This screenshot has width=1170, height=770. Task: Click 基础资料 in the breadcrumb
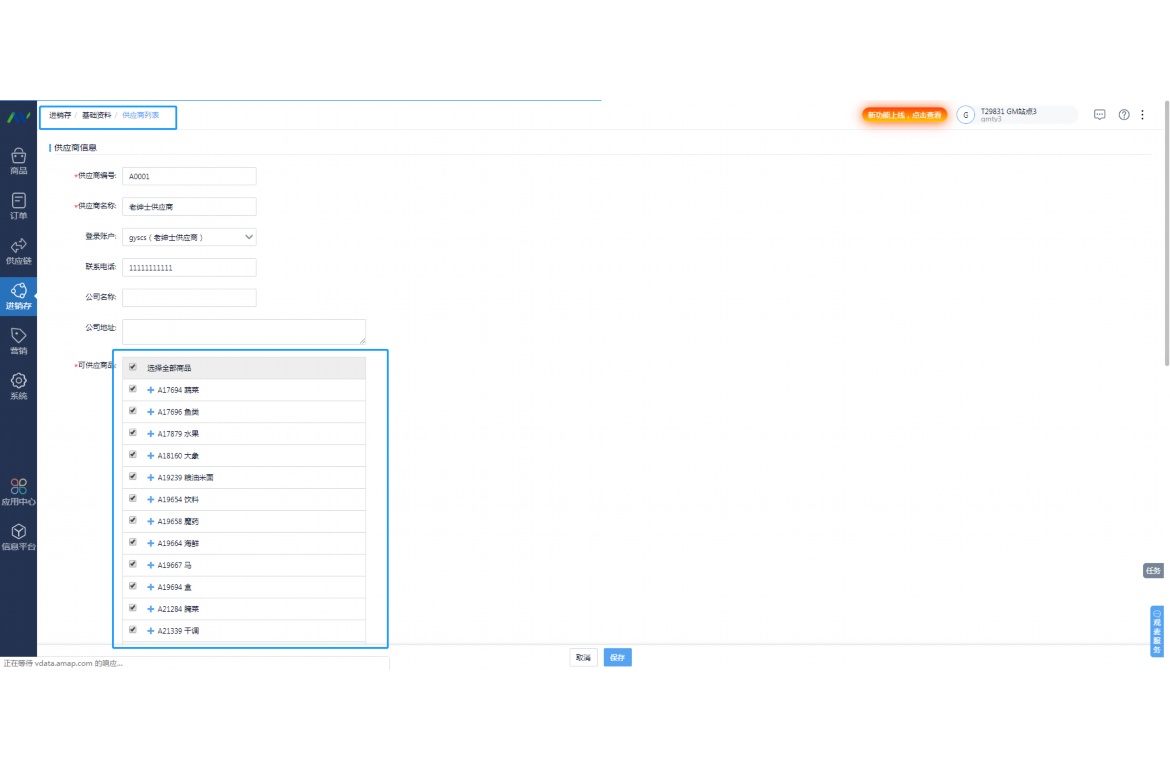pos(97,116)
